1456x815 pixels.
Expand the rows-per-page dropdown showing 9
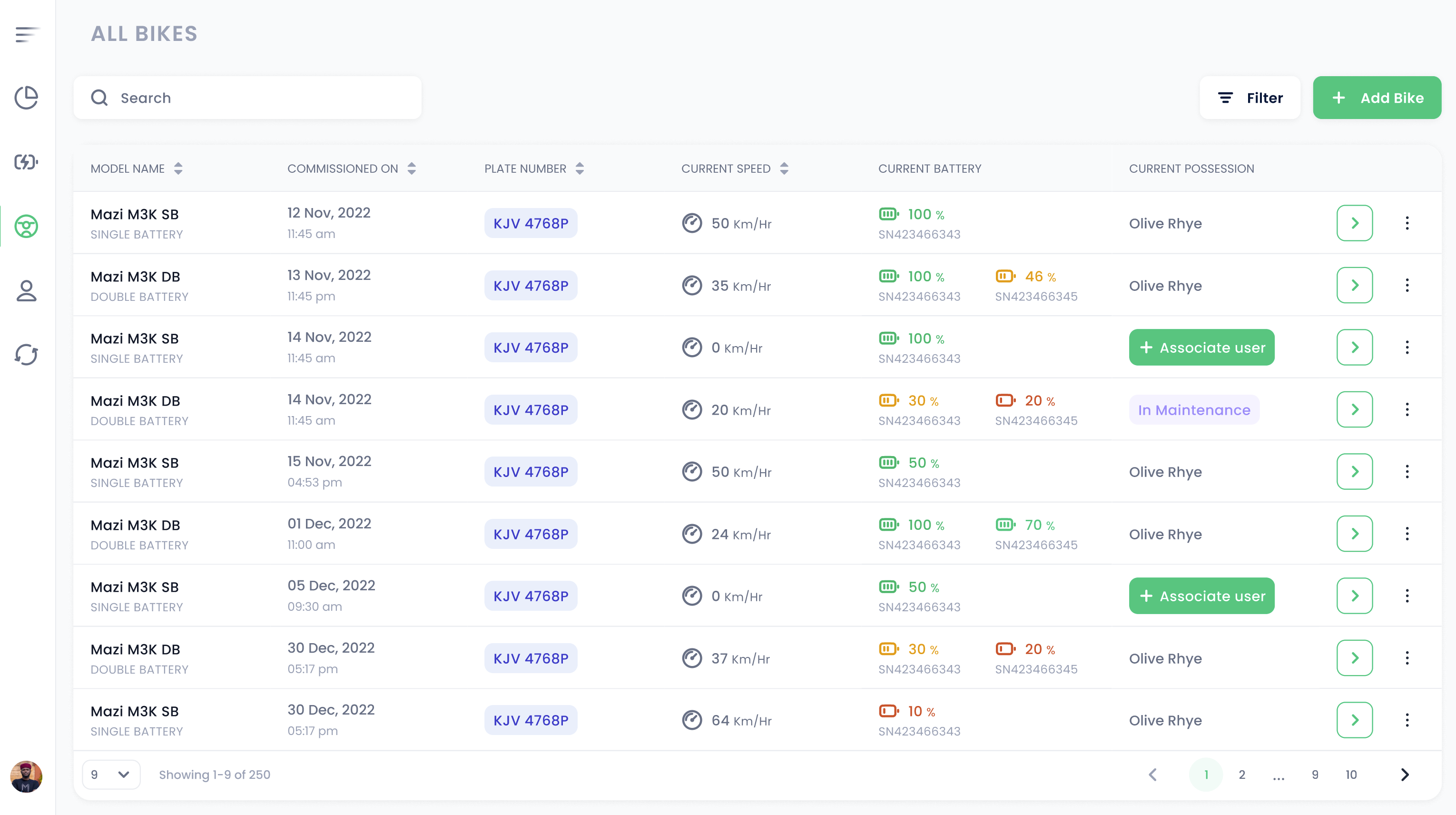click(108, 774)
